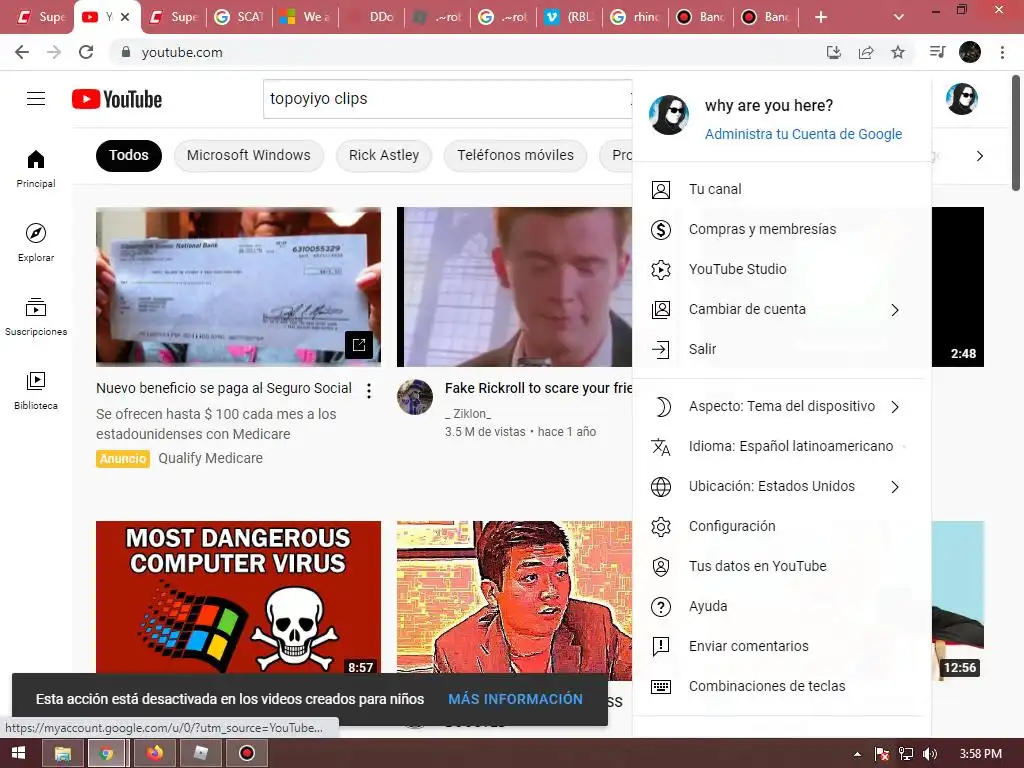The width and height of the screenshot is (1024, 768).
Task: Click the volume icon in system tray
Action: tap(929, 754)
